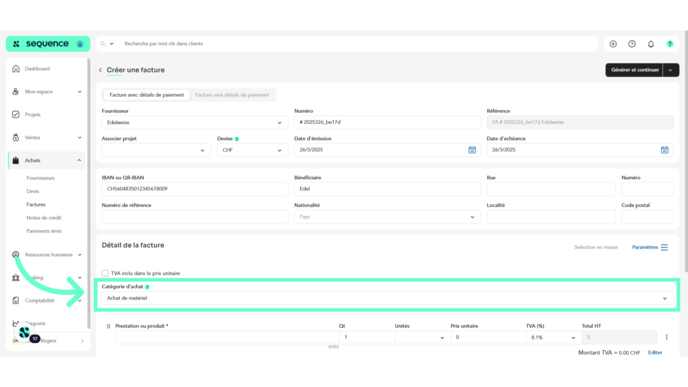The height and width of the screenshot is (387, 688).
Task: Click the Éditer link next to Montant TVA
Action: 655,353
